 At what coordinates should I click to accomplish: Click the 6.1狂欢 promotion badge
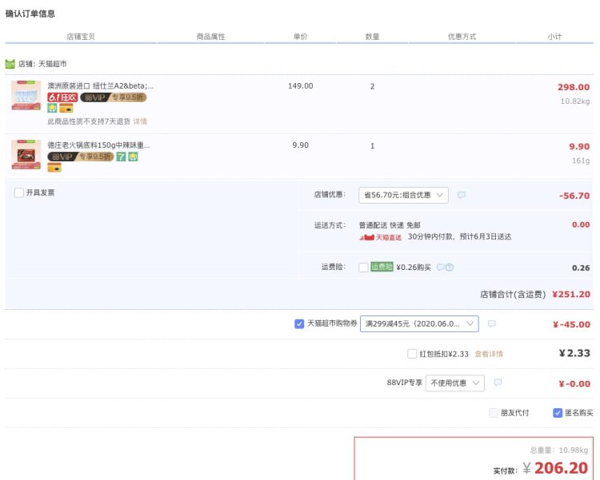click(x=62, y=97)
